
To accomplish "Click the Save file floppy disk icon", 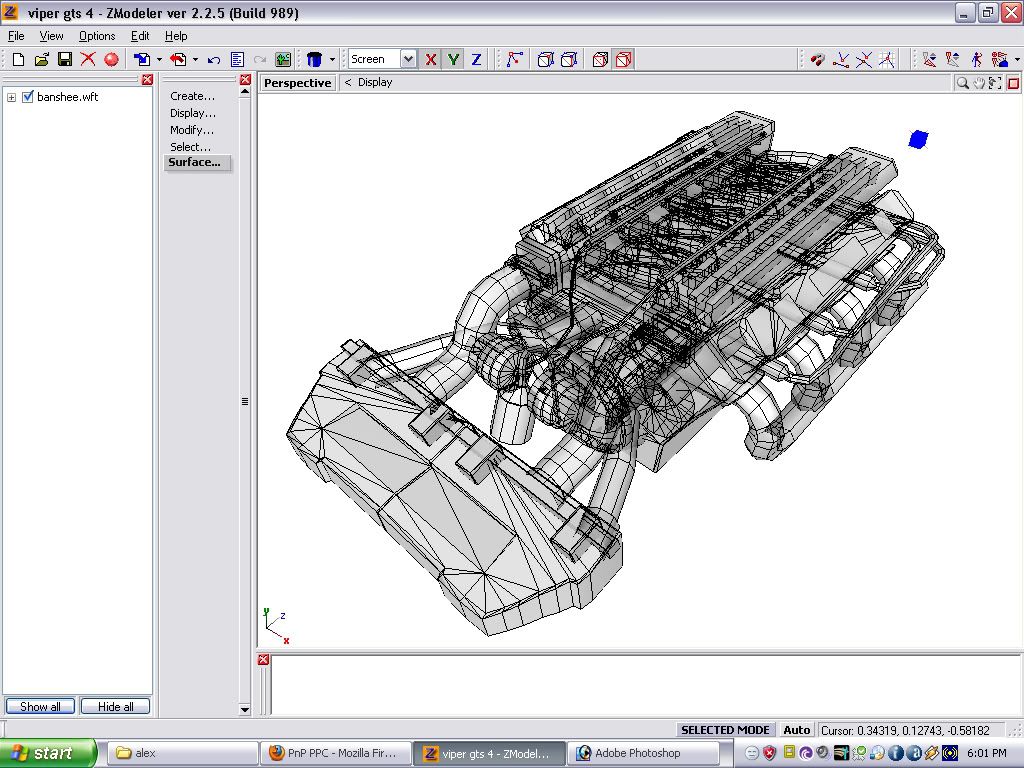I will coord(64,60).
